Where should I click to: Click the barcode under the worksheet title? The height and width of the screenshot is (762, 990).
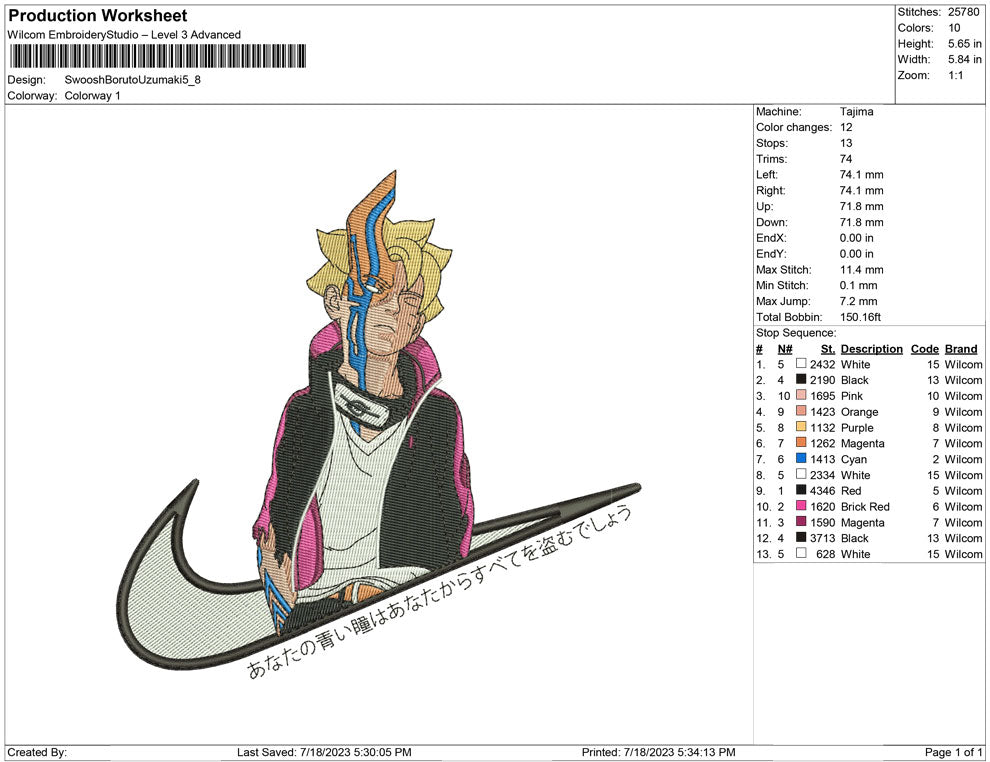[x=157, y=56]
